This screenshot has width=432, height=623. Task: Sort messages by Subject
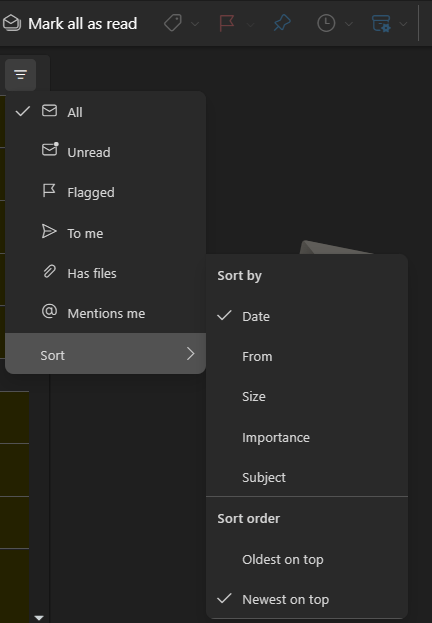pos(307,477)
